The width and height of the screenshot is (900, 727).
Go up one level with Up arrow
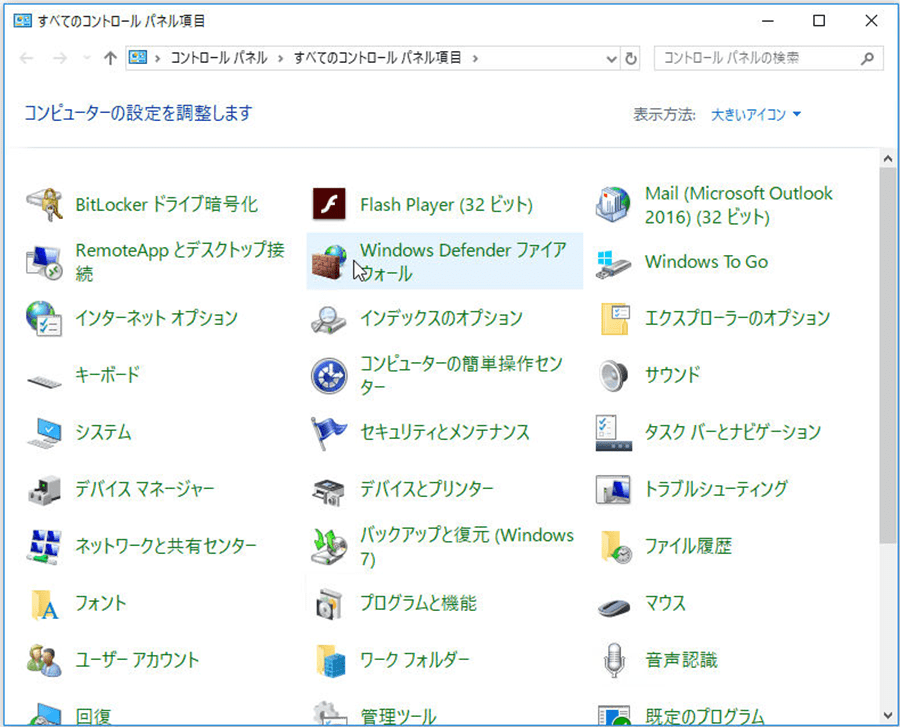[x=110, y=58]
